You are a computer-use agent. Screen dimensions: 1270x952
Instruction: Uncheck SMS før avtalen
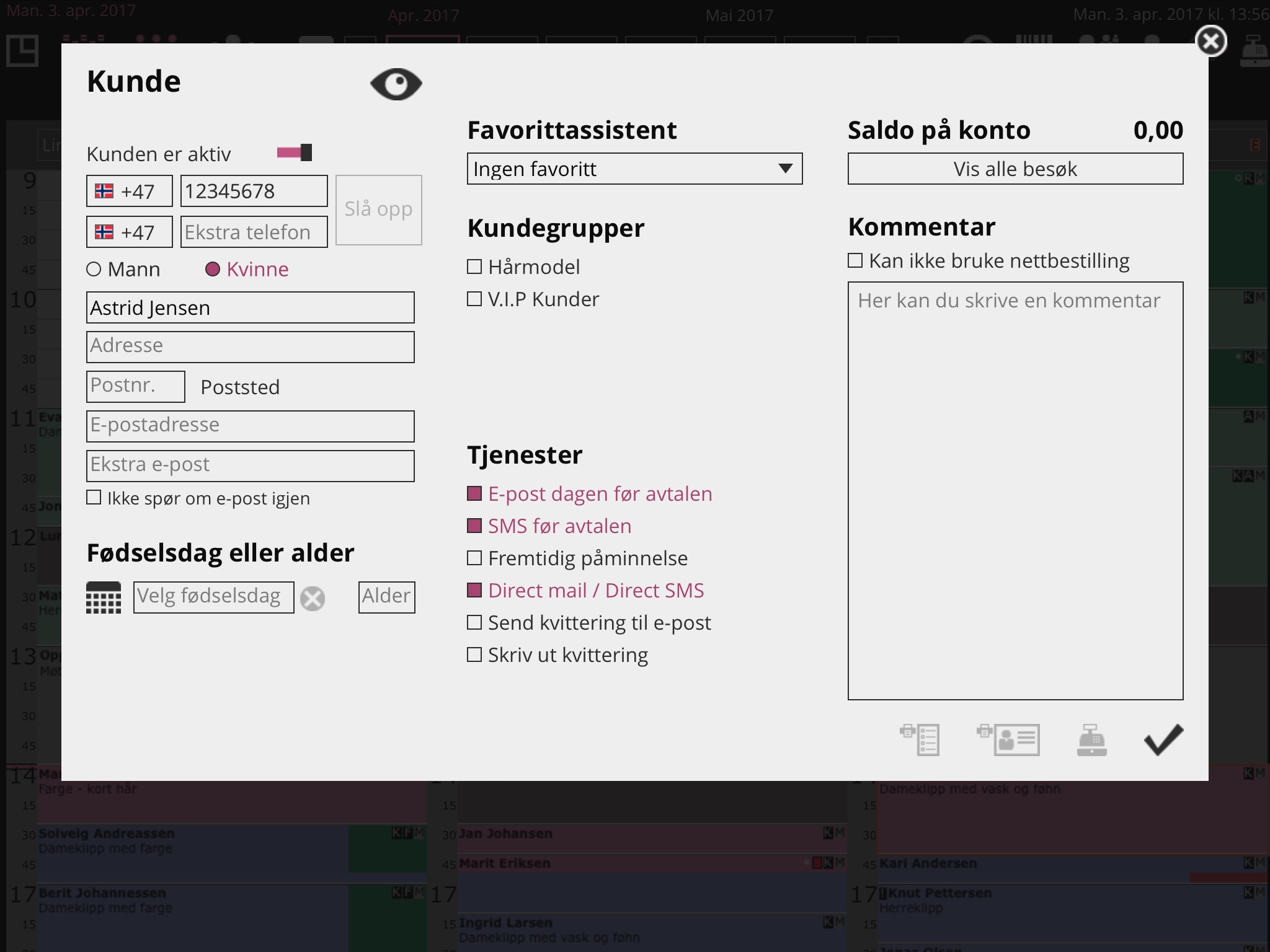point(549,526)
